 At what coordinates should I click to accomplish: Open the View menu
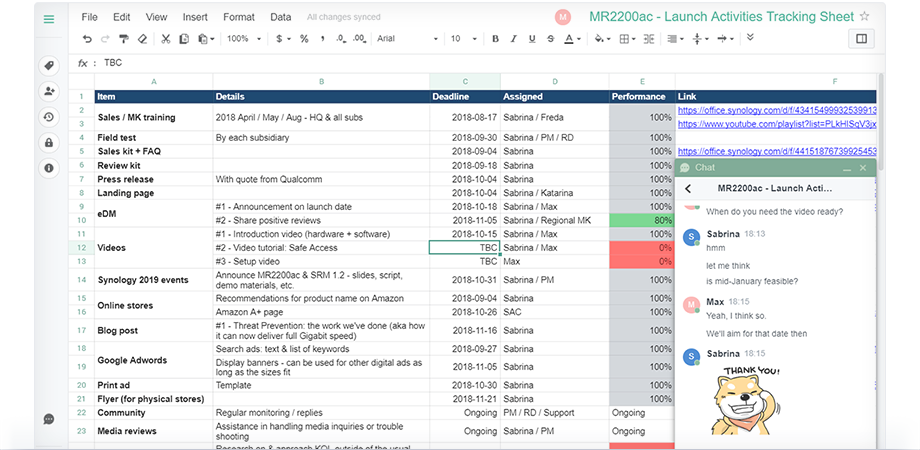(156, 17)
